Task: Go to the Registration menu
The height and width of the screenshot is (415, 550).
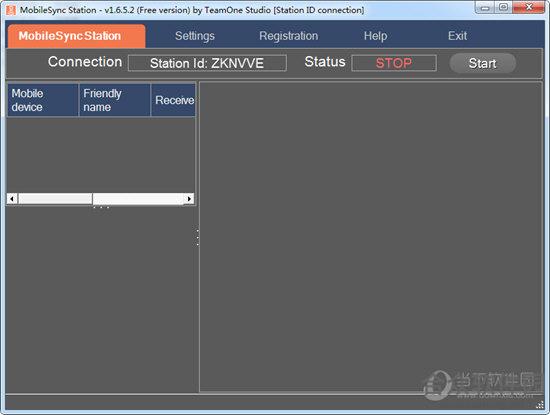Action: pyautogui.click(x=288, y=36)
